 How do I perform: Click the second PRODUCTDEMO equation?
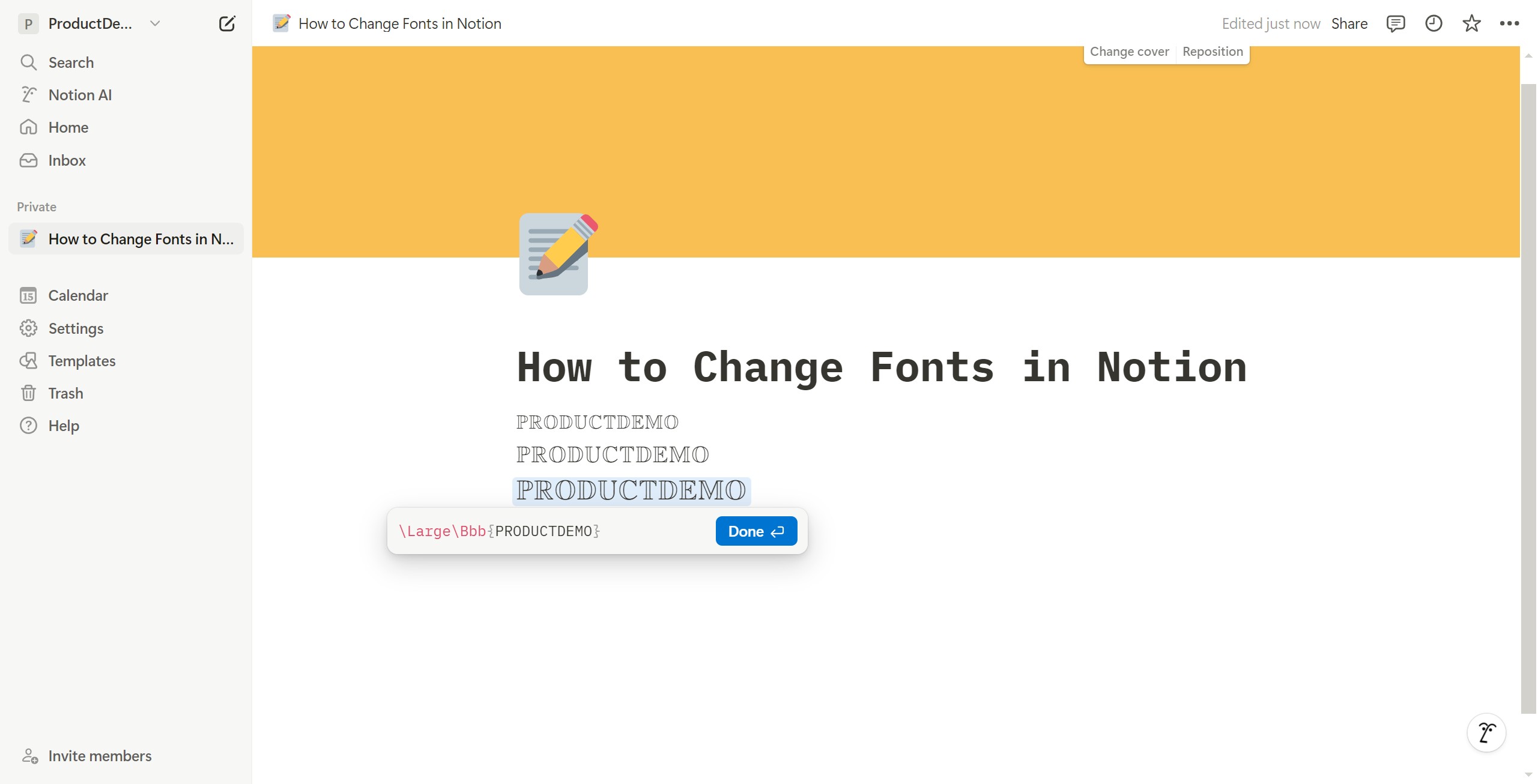(613, 455)
